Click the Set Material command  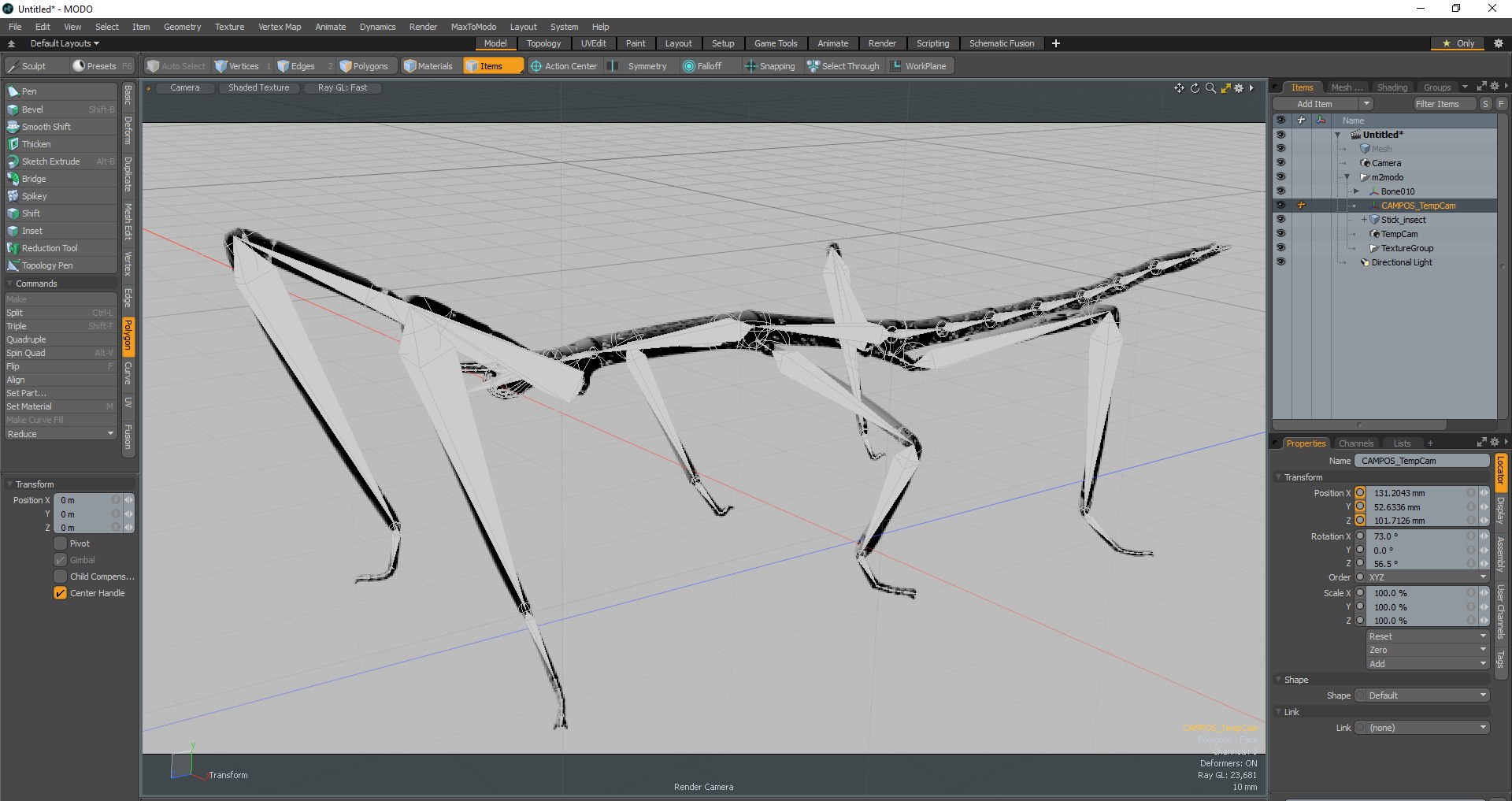click(x=61, y=406)
